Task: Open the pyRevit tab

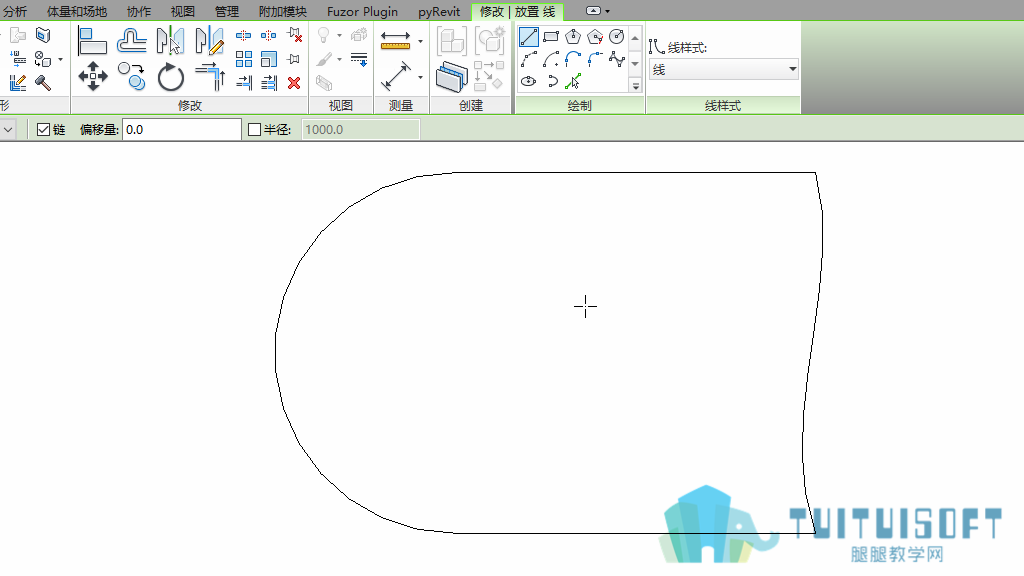Action: coord(439,12)
